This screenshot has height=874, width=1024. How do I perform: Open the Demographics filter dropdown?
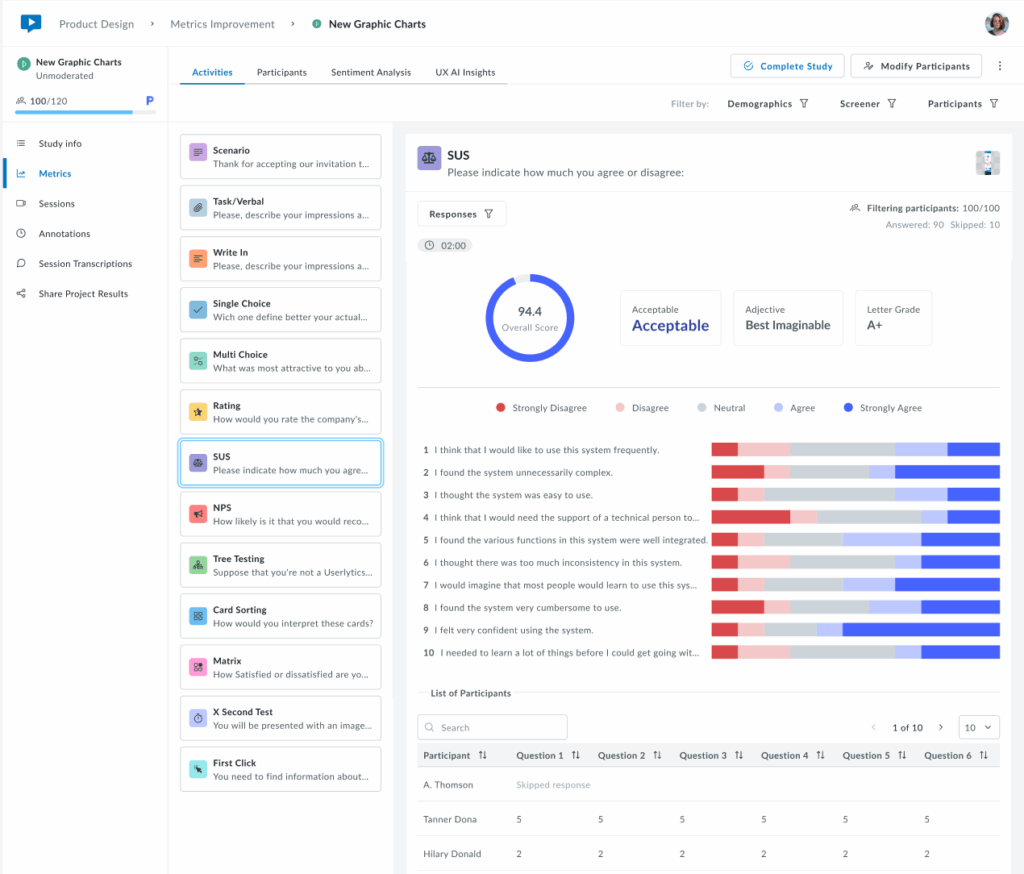[768, 103]
